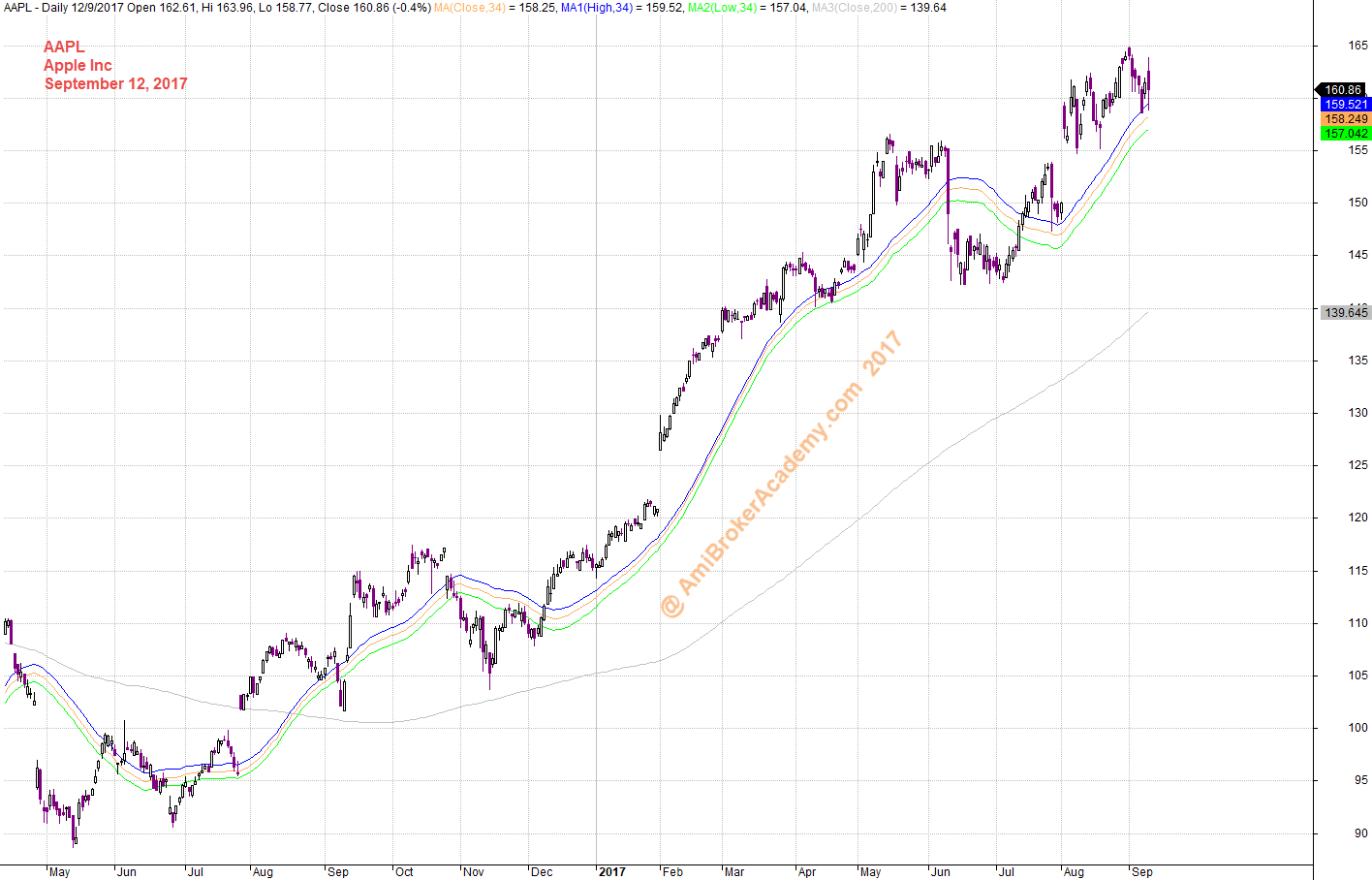Click the gray 139.645 MA200 label
This screenshot has width=1372, height=880.
click(x=1346, y=312)
